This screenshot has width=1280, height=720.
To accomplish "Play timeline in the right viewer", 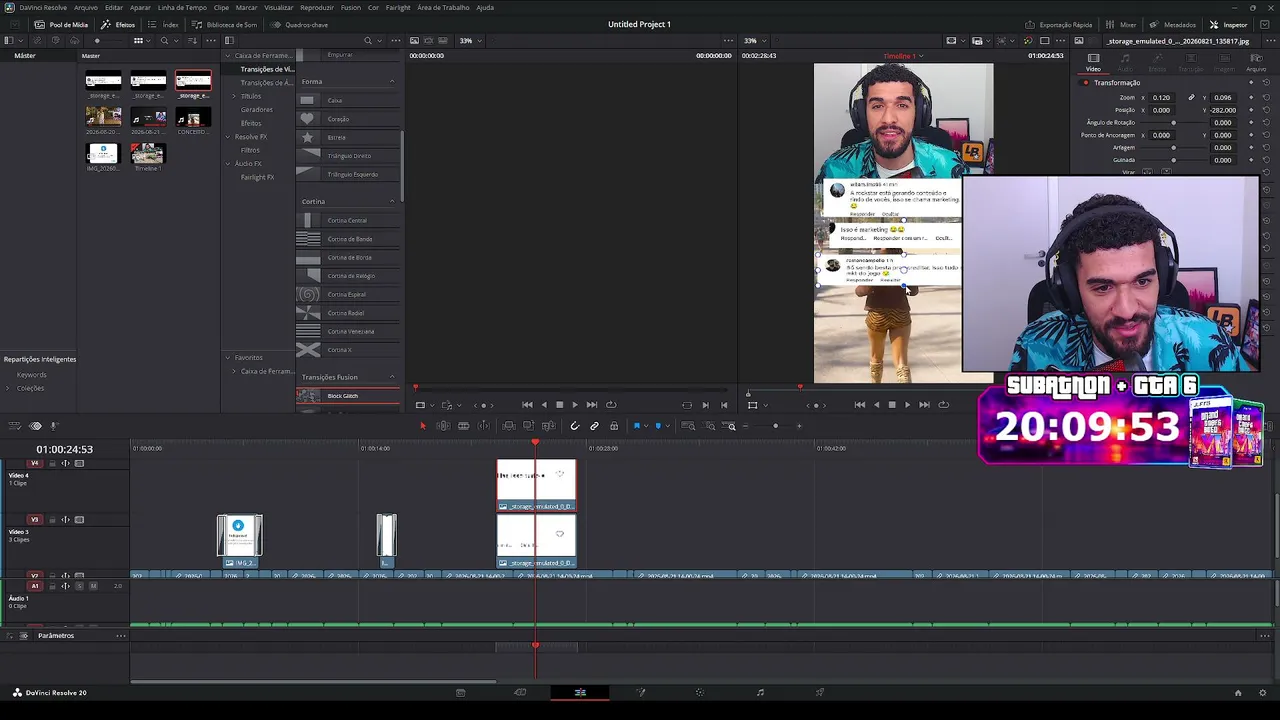I will (x=907, y=405).
